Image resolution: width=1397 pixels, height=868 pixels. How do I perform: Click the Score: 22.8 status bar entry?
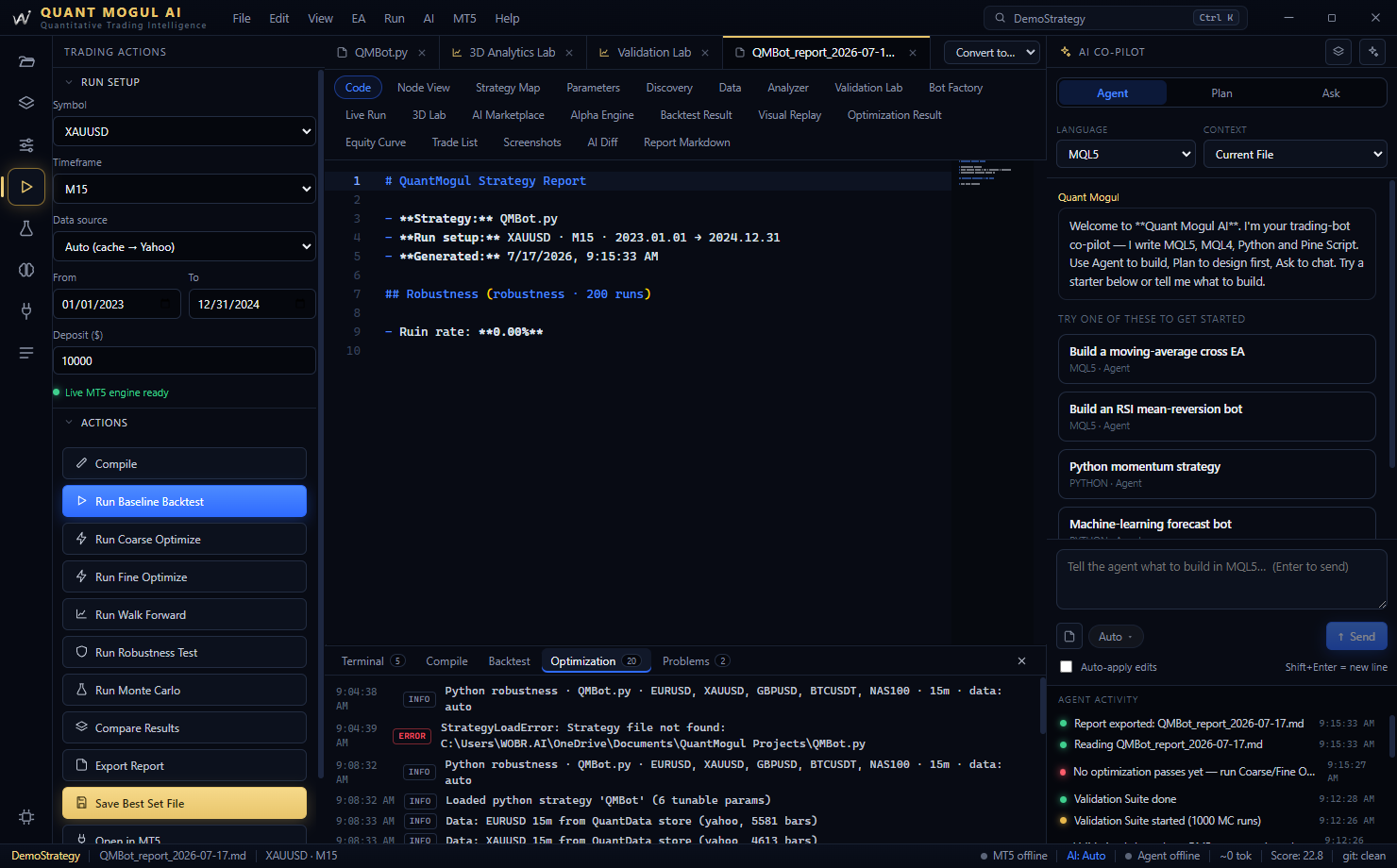click(x=1297, y=856)
